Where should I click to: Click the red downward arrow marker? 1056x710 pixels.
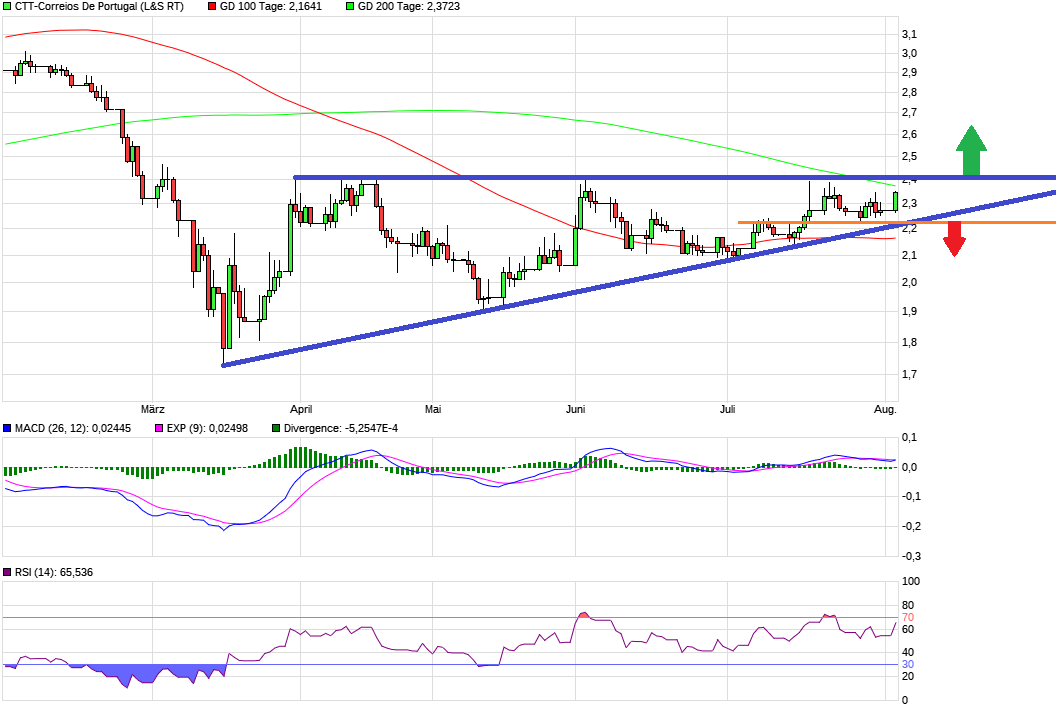click(955, 240)
